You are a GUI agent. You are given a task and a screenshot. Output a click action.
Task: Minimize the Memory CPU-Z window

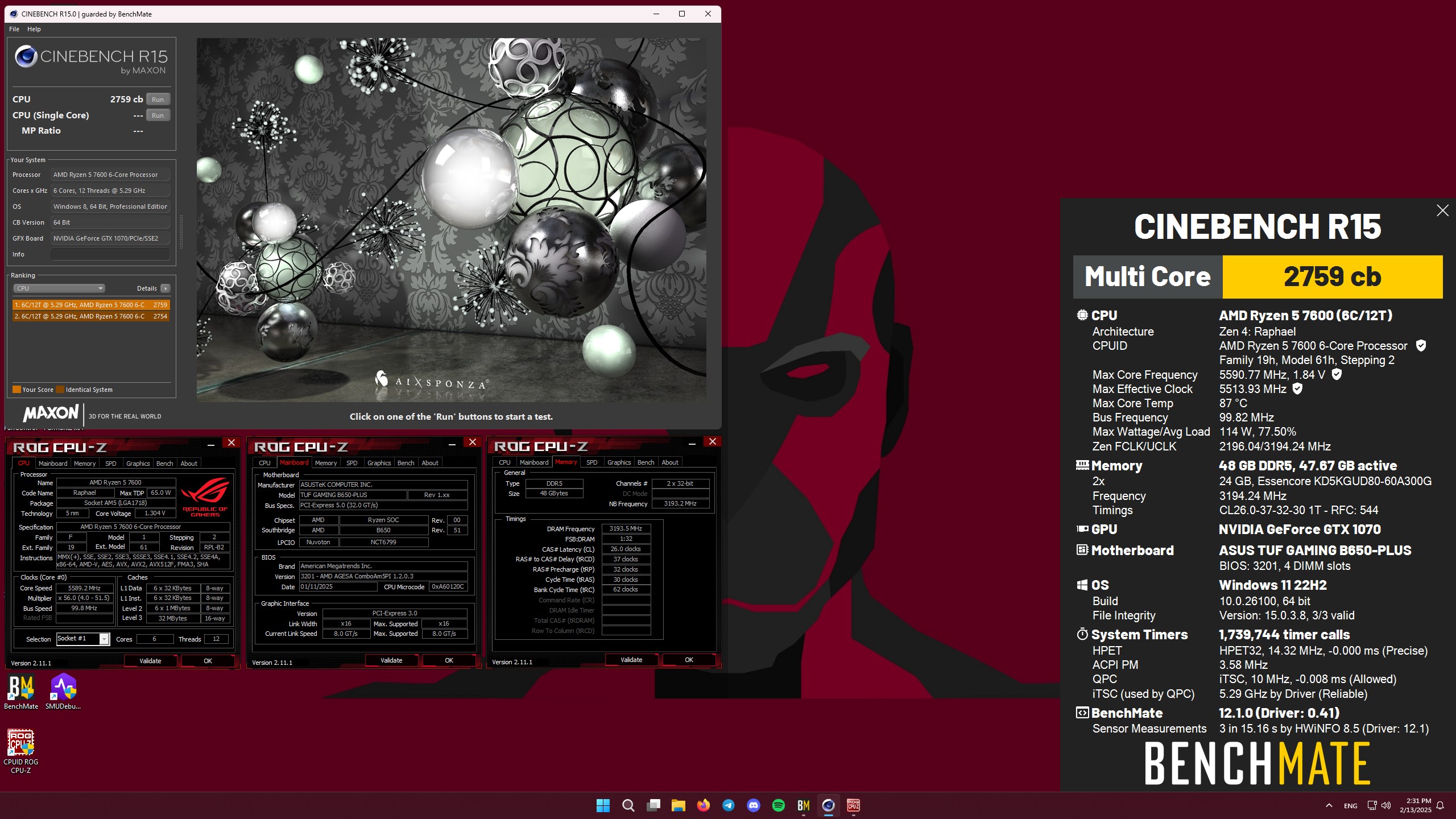coord(692,442)
